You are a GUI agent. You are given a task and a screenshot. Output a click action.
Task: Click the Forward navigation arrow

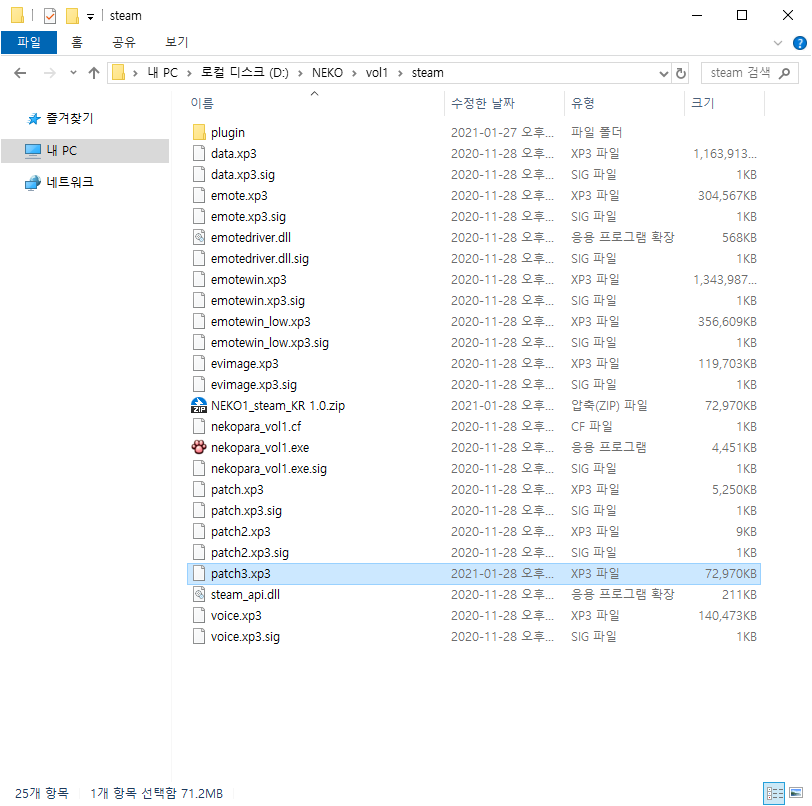coord(50,73)
